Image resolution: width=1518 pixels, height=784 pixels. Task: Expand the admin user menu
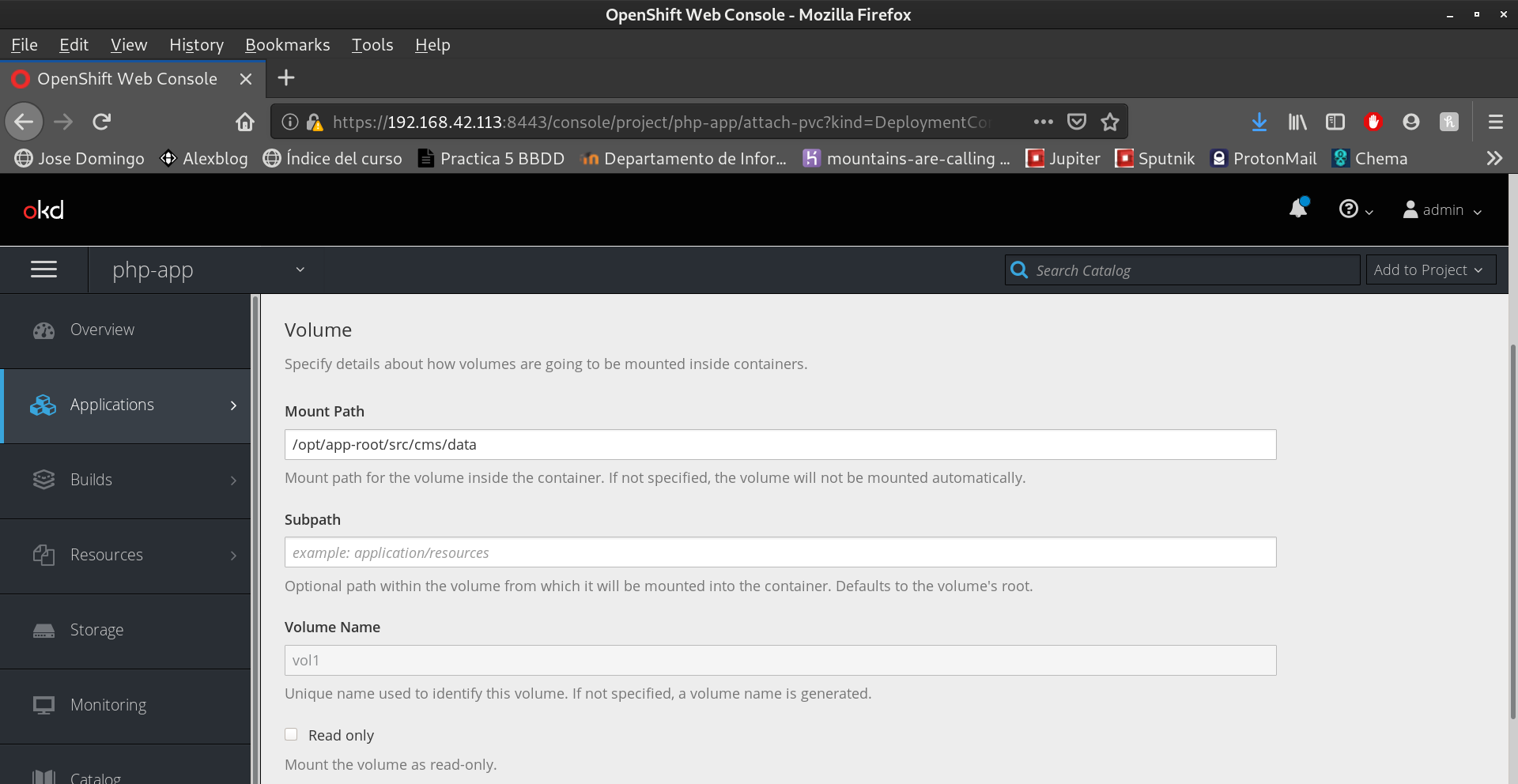pos(1442,210)
